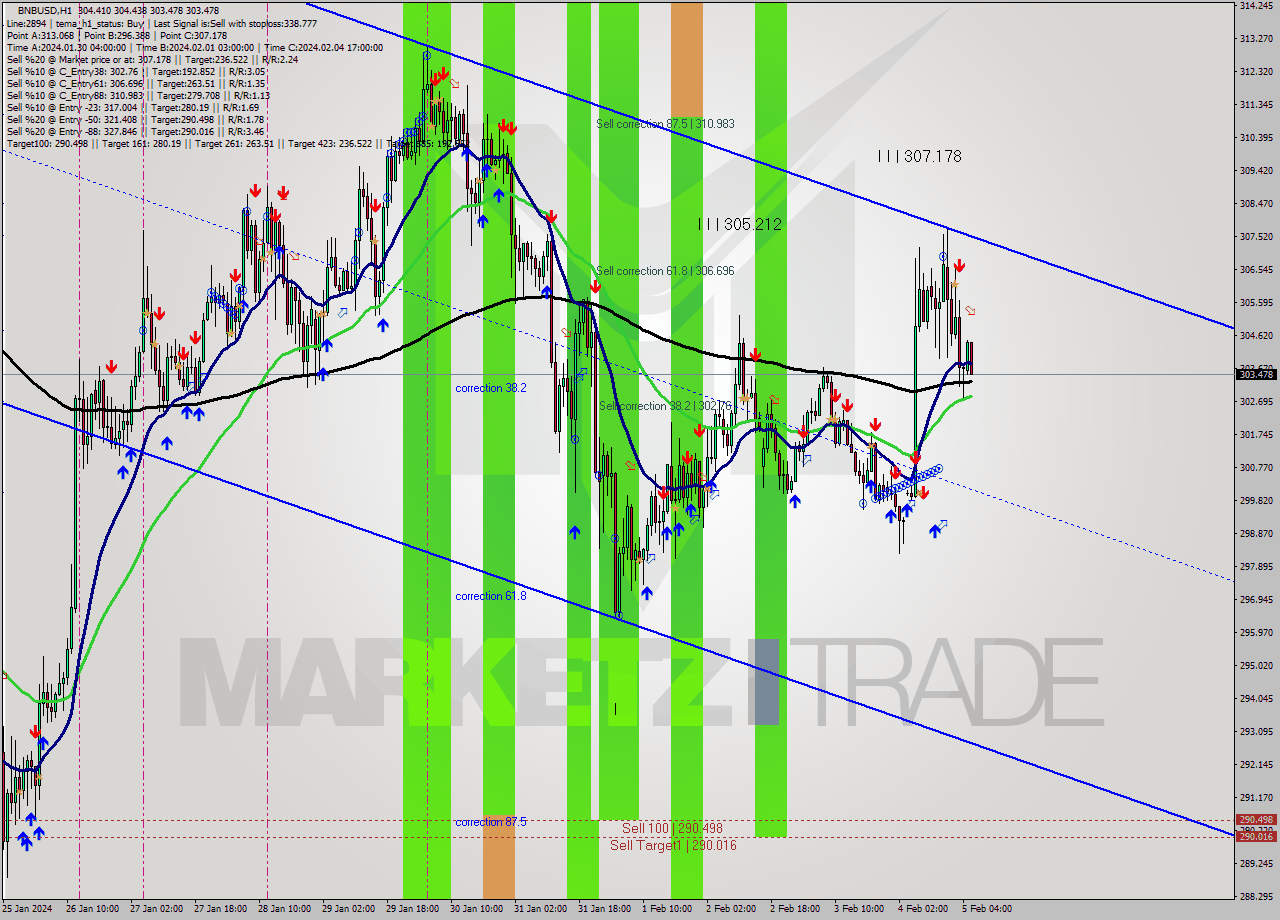Click the 'Sell 100 | 290.498' label
This screenshot has width=1280, height=920.
(x=672, y=828)
